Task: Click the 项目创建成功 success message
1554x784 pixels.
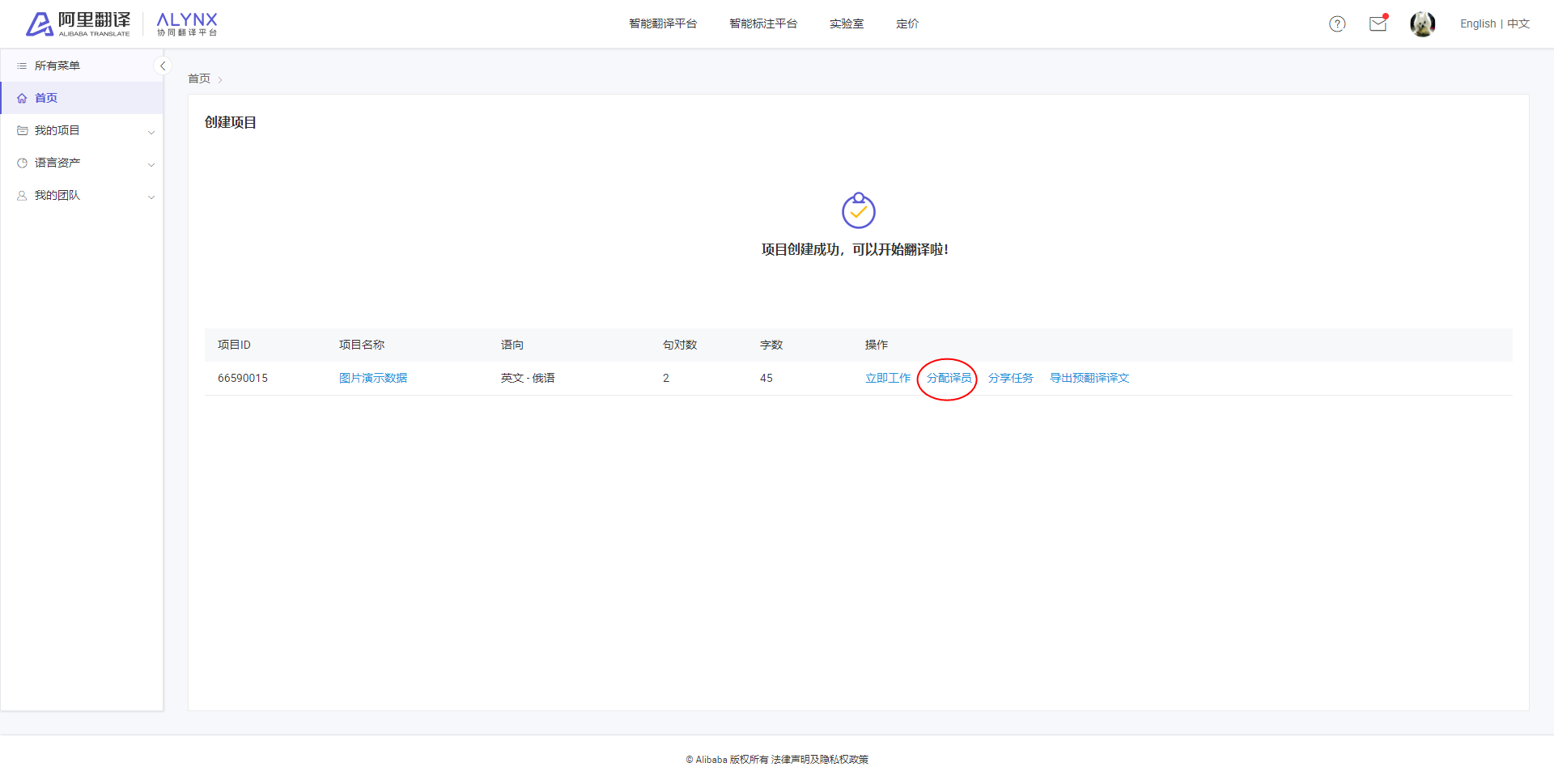Action: 855,249
